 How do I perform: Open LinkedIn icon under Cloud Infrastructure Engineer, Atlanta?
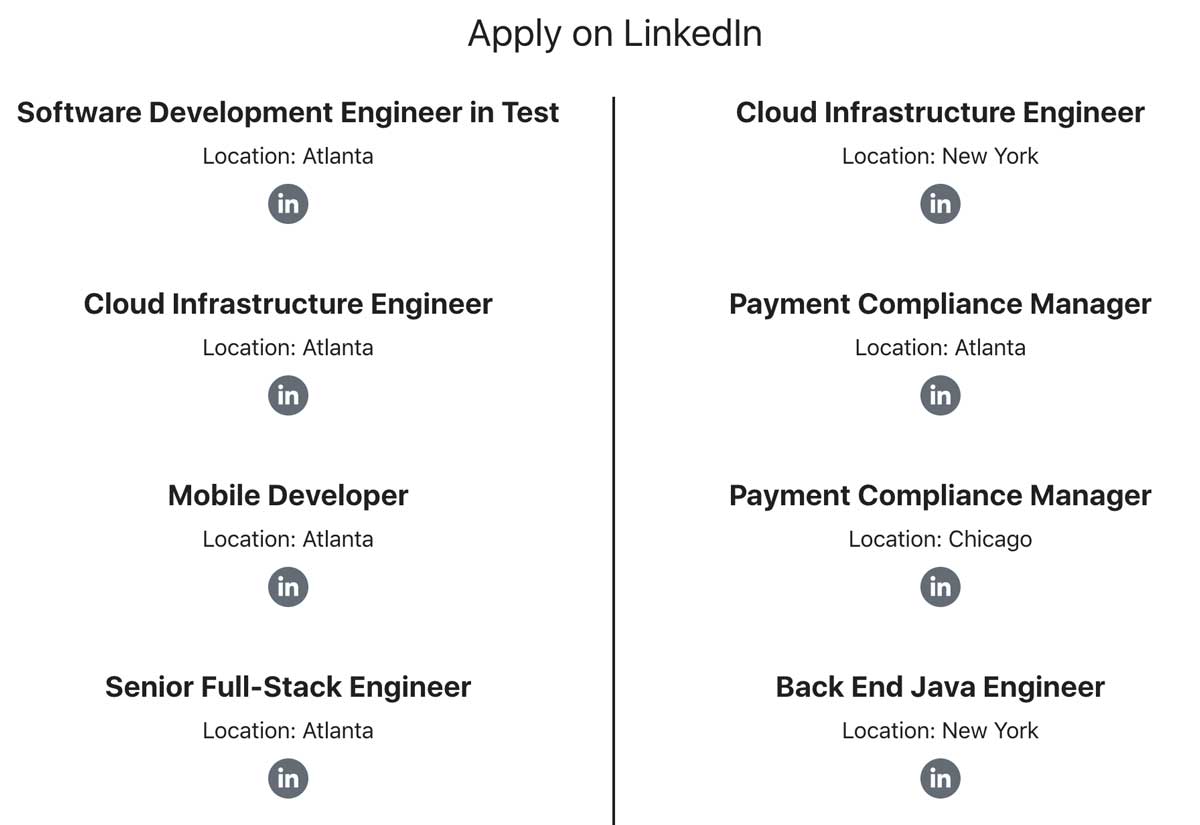click(x=288, y=395)
